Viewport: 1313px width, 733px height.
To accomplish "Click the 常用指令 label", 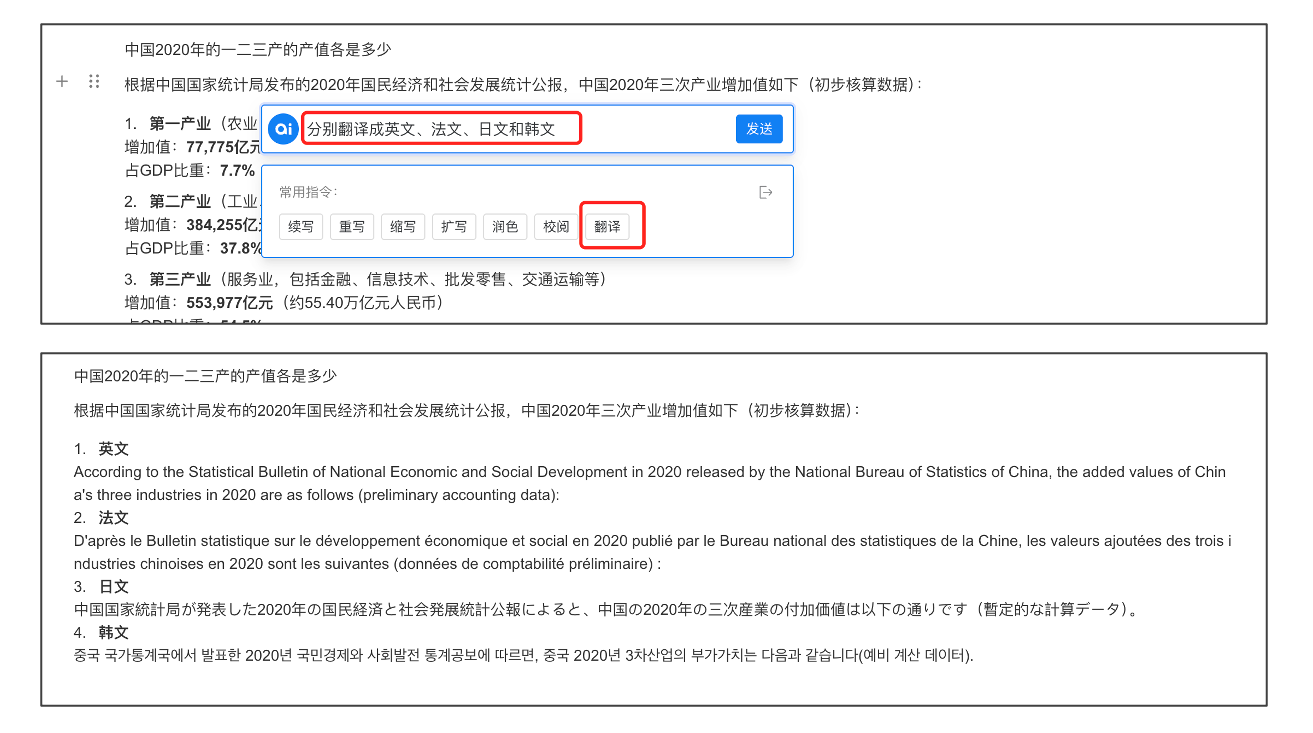I will (308, 192).
